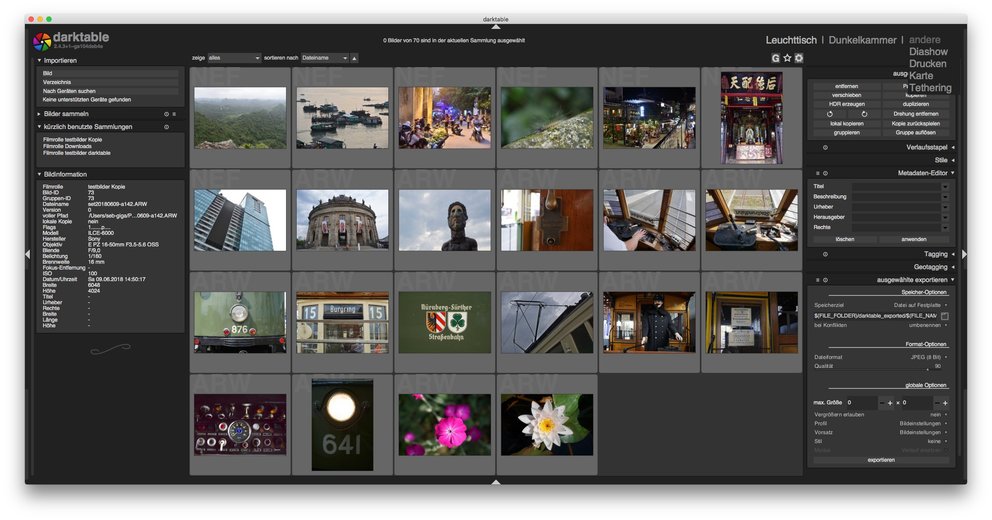Rotate selected images clockwise
The height and width of the screenshot is (520, 992).
click(864, 114)
